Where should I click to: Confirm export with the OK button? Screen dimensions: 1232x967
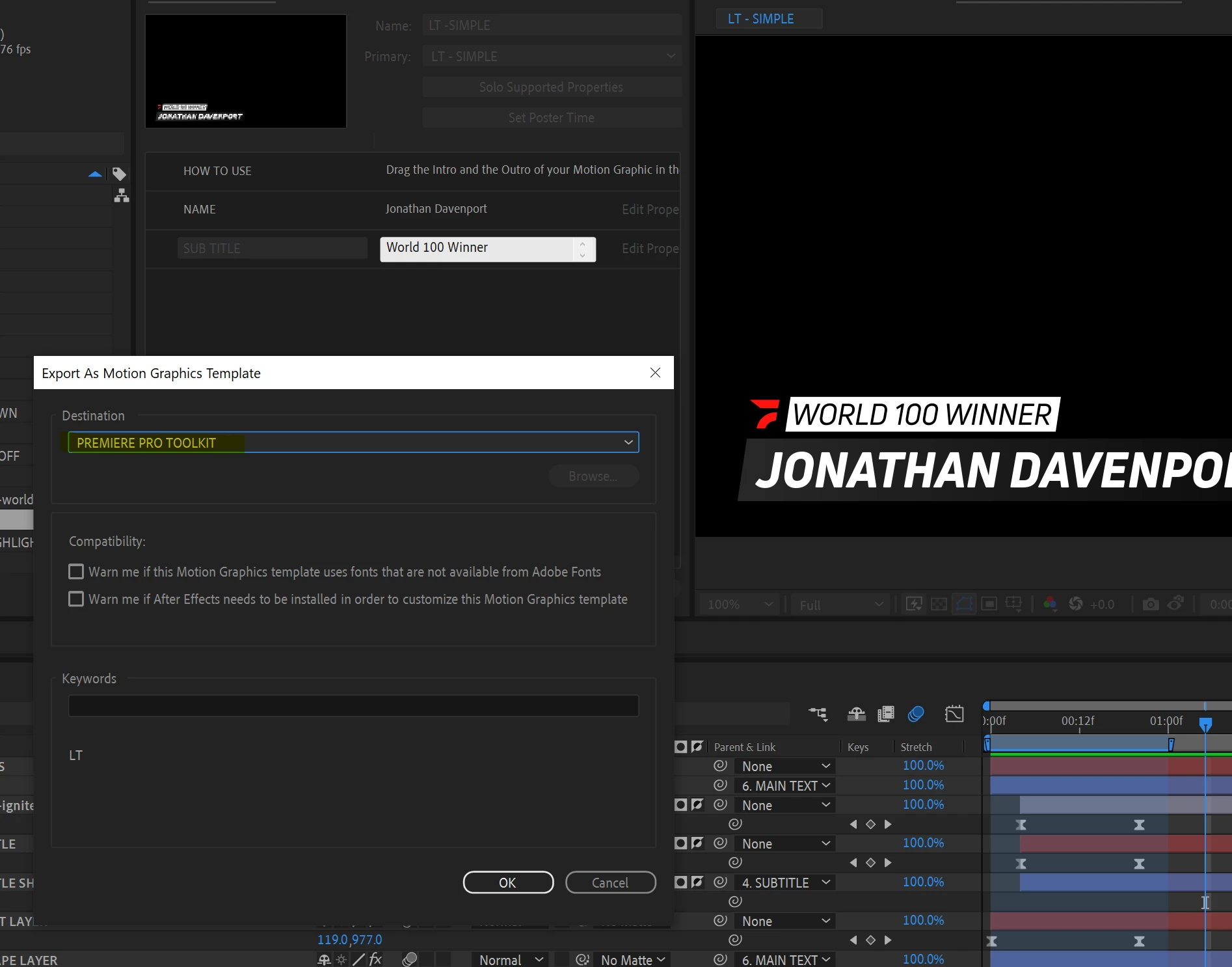(508, 882)
